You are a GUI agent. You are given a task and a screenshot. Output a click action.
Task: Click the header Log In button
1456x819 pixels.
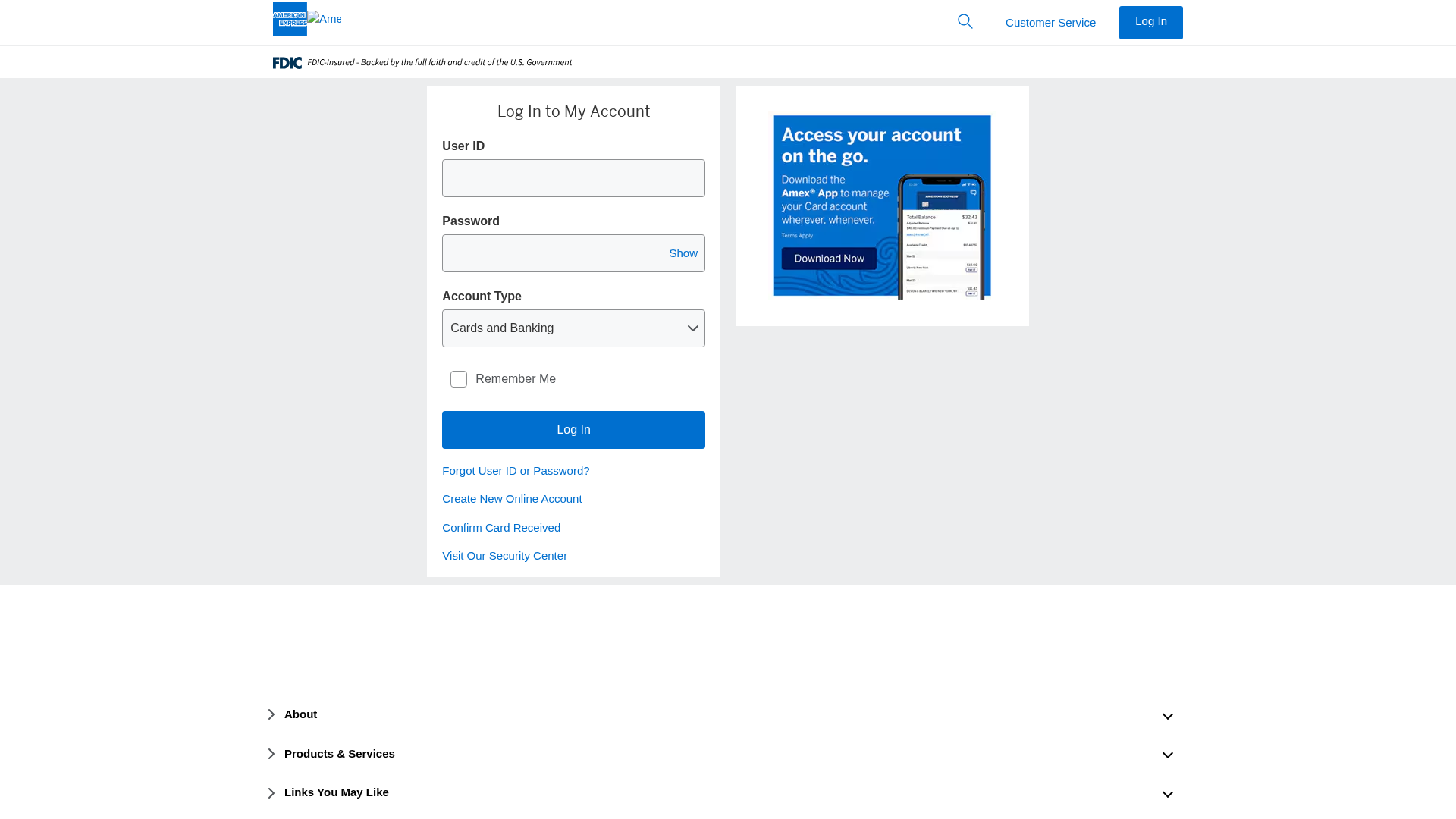click(x=1150, y=23)
